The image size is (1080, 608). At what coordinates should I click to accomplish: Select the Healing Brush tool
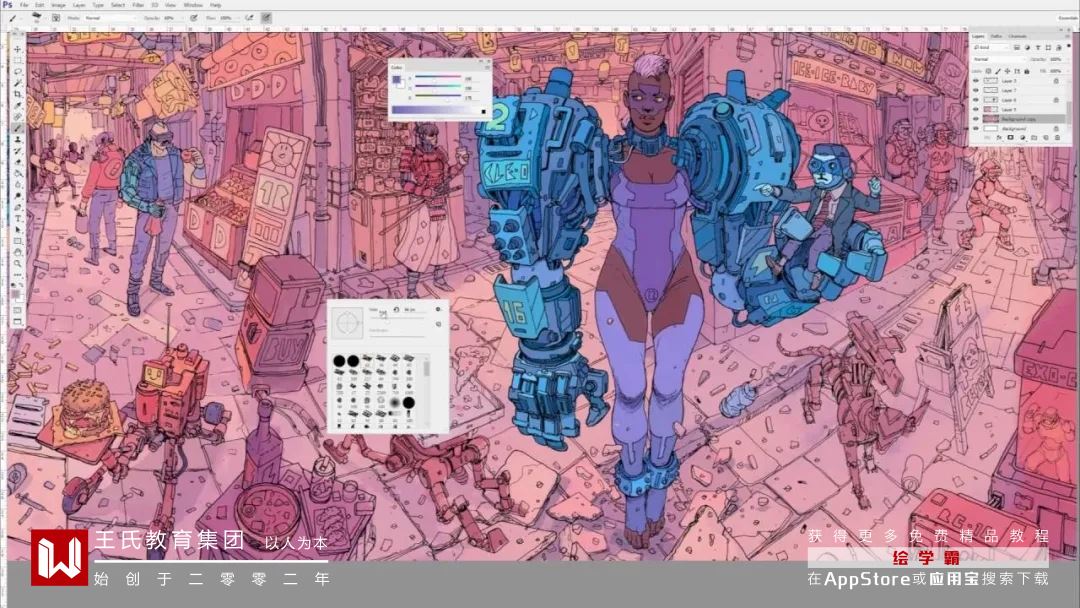point(17,116)
